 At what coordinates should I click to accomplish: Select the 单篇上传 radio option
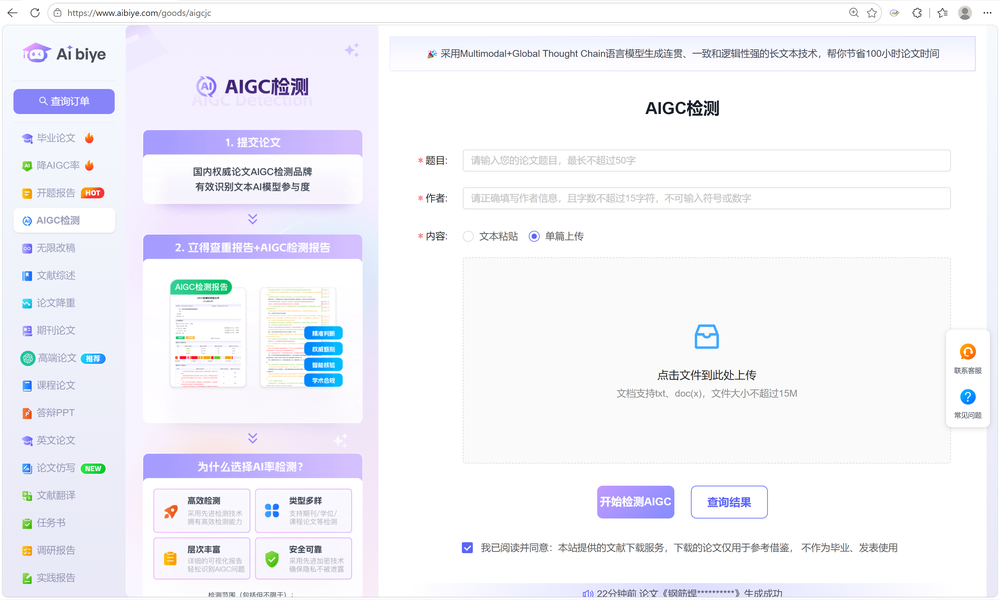coord(534,237)
